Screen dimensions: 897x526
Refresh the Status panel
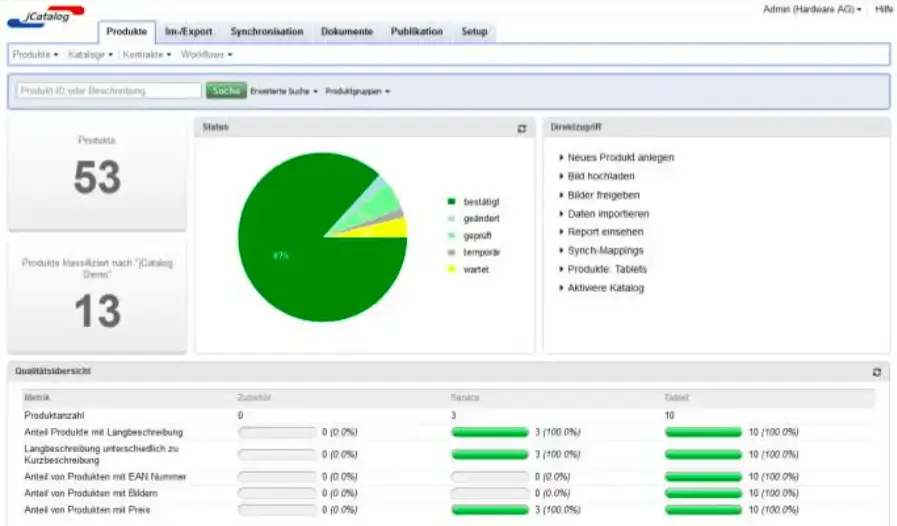(x=522, y=129)
